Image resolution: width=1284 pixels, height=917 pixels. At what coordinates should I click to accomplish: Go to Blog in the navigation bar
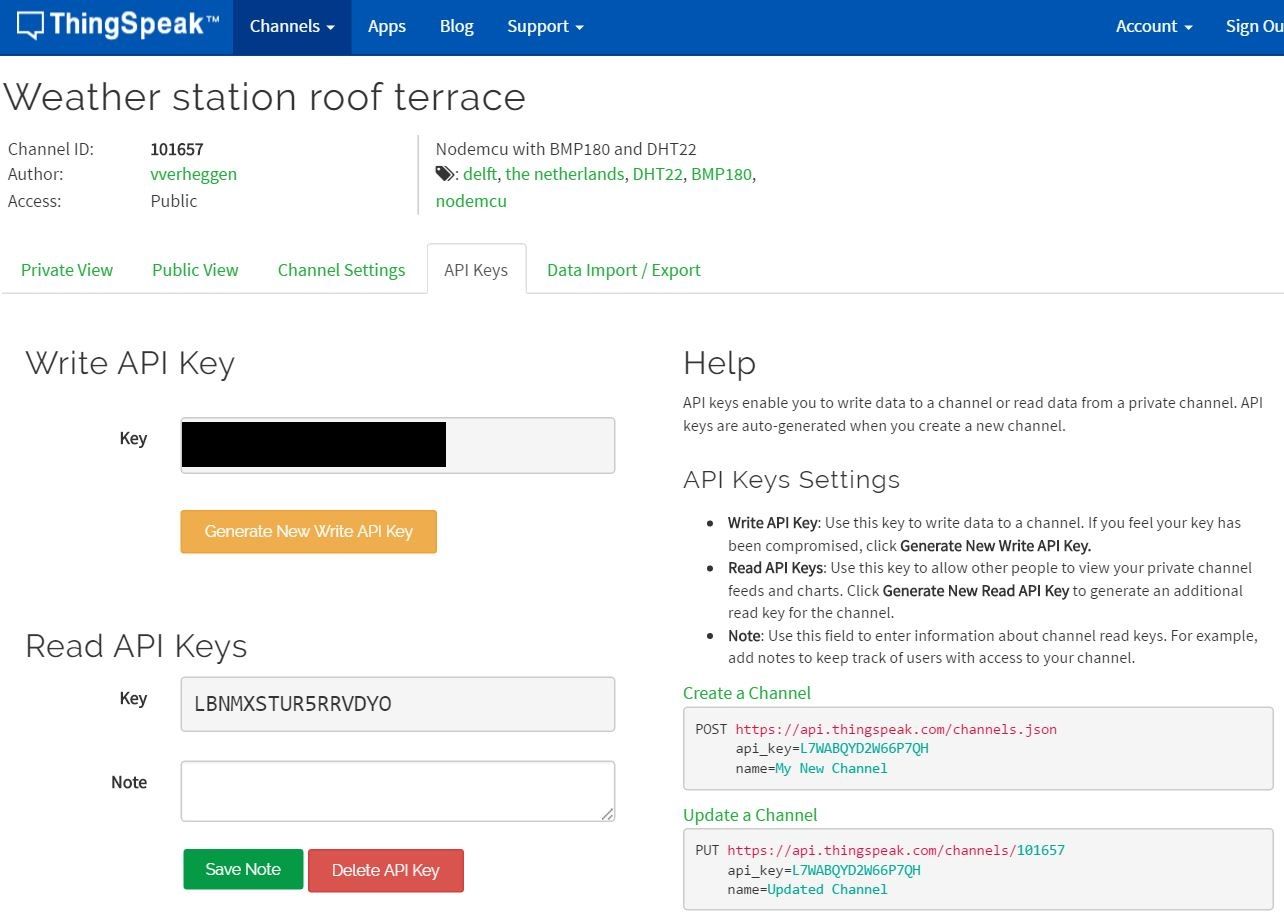tap(456, 27)
